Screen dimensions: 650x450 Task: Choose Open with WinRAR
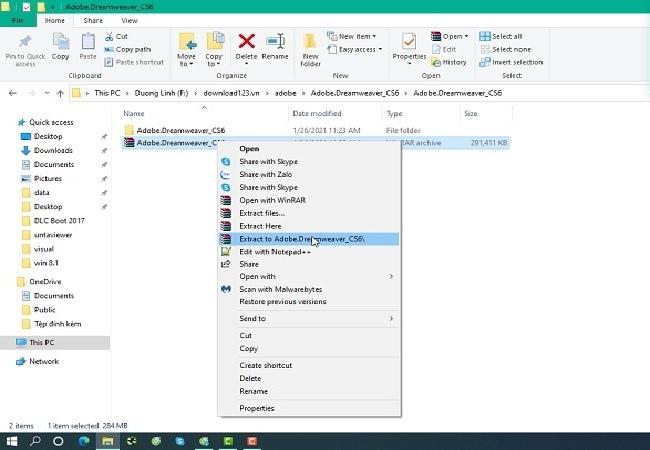point(309,200)
